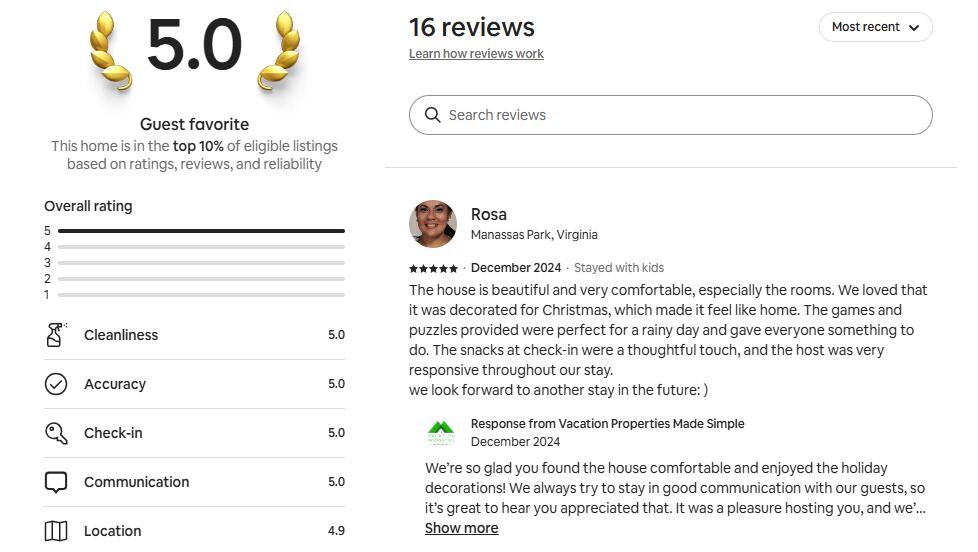Viewport: 978px width, 552px height.
Task: Click the Guest favorite heading
Action: (x=194, y=124)
